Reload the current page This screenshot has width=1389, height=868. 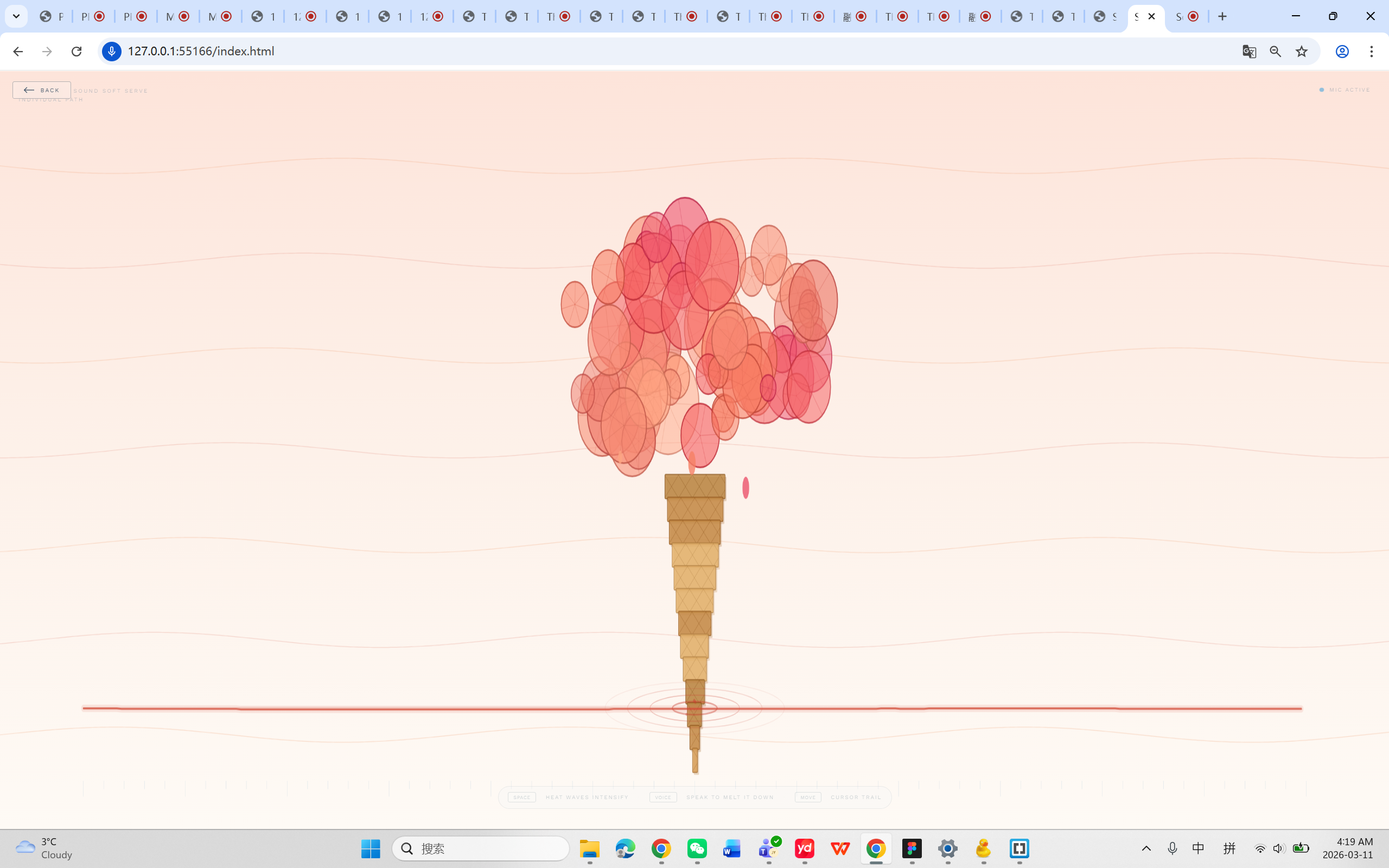pos(76,51)
